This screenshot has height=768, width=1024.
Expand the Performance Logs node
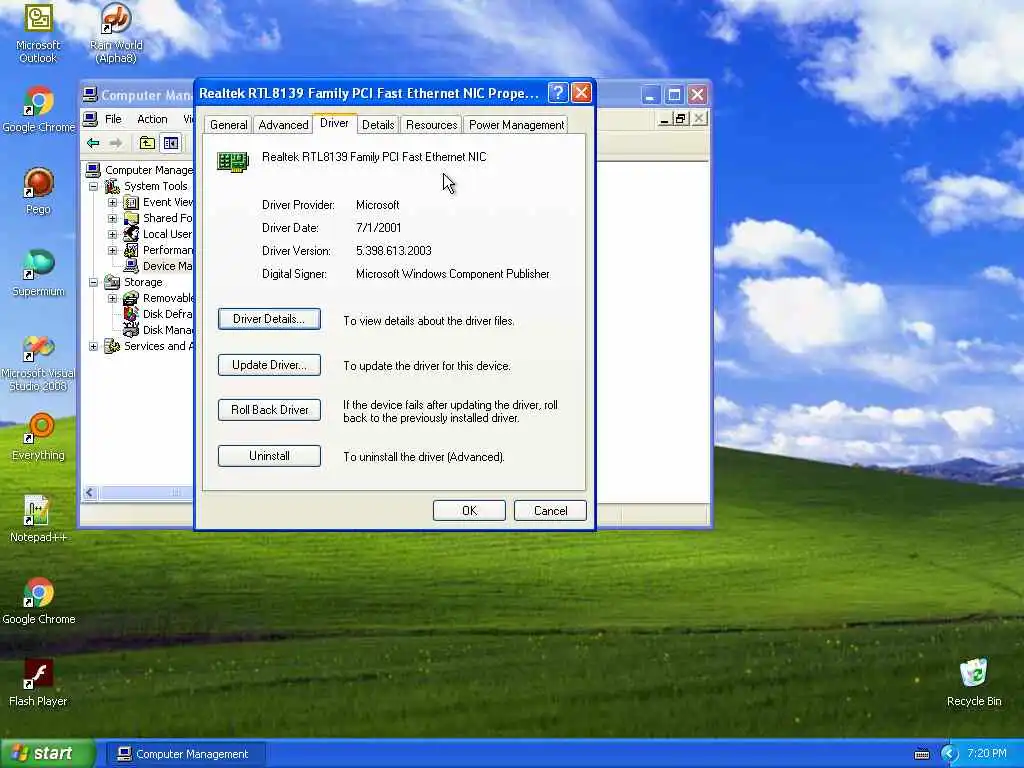[112, 250]
